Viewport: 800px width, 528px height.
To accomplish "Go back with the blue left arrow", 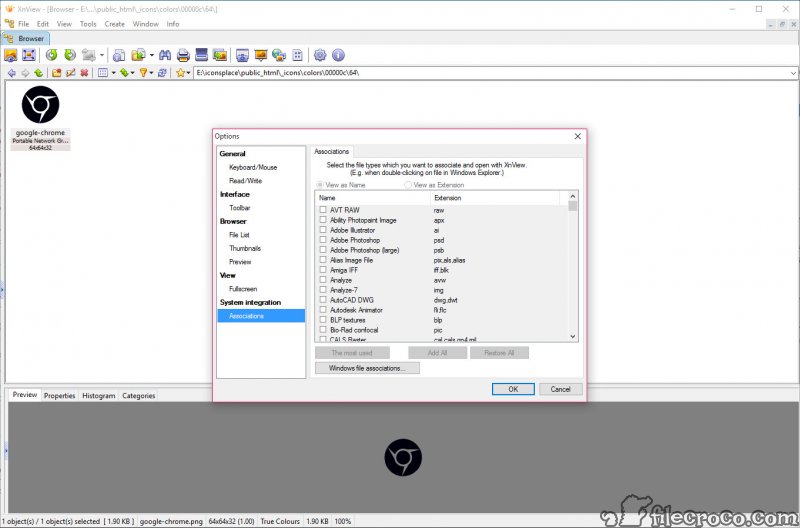I will click(12, 73).
